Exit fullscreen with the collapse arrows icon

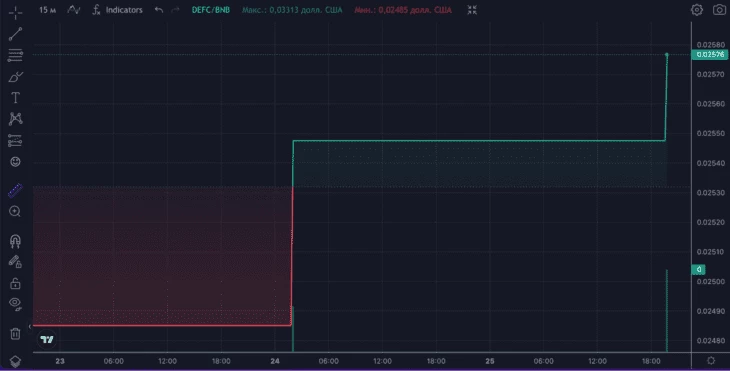click(x=472, y=10)
